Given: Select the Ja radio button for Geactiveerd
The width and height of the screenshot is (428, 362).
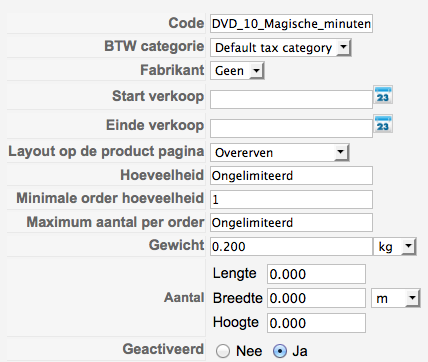Looking at the screenshot, I should (x=280, y=351).
